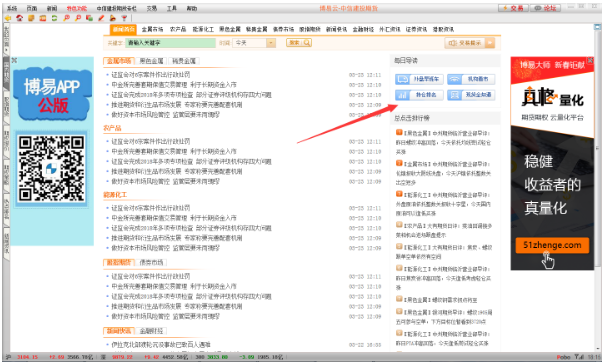Select the highlighted 新闻首页 tab
Image resolution: width=606 pixels, height=363 pixels.
[x=123, y=29]
